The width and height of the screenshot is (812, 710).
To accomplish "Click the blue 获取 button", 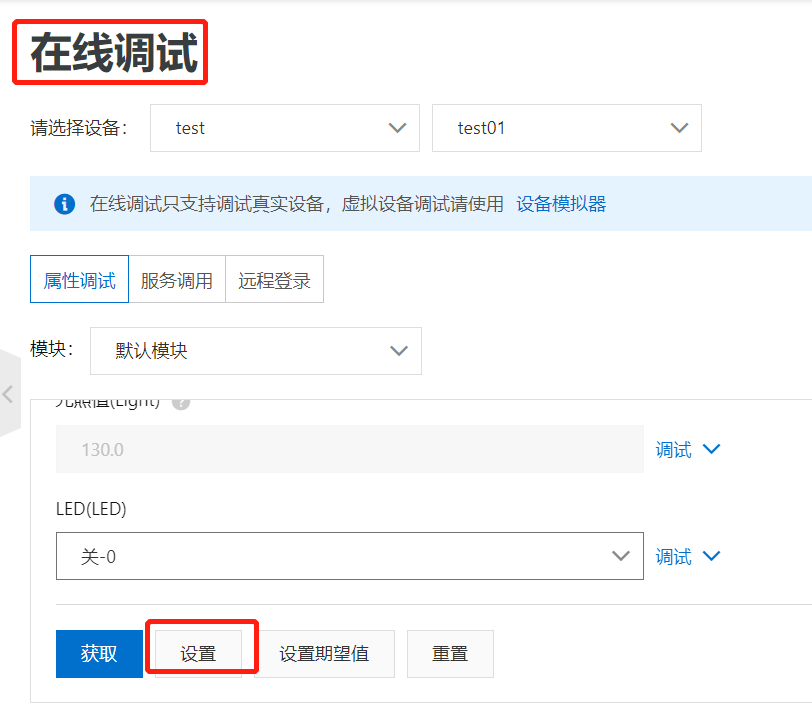I will coord(99,653).
